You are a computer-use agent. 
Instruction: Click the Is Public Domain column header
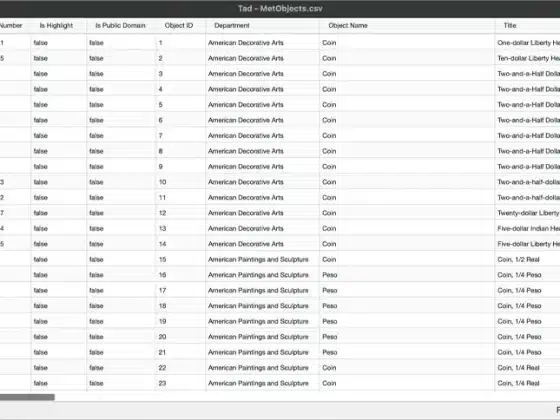click(x=120, y=25)
